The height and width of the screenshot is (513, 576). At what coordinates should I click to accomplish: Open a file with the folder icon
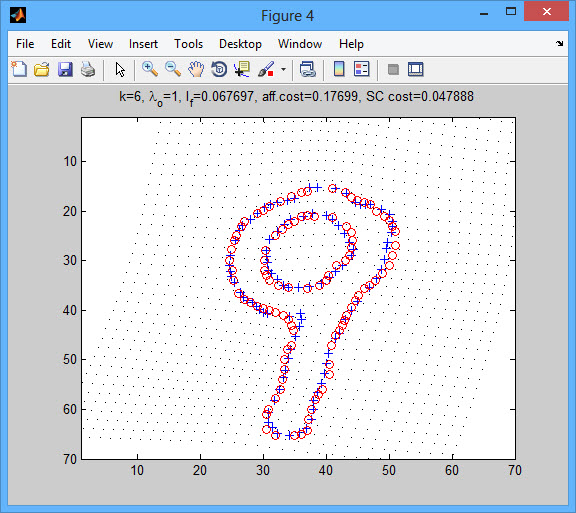tap(42, 69)
